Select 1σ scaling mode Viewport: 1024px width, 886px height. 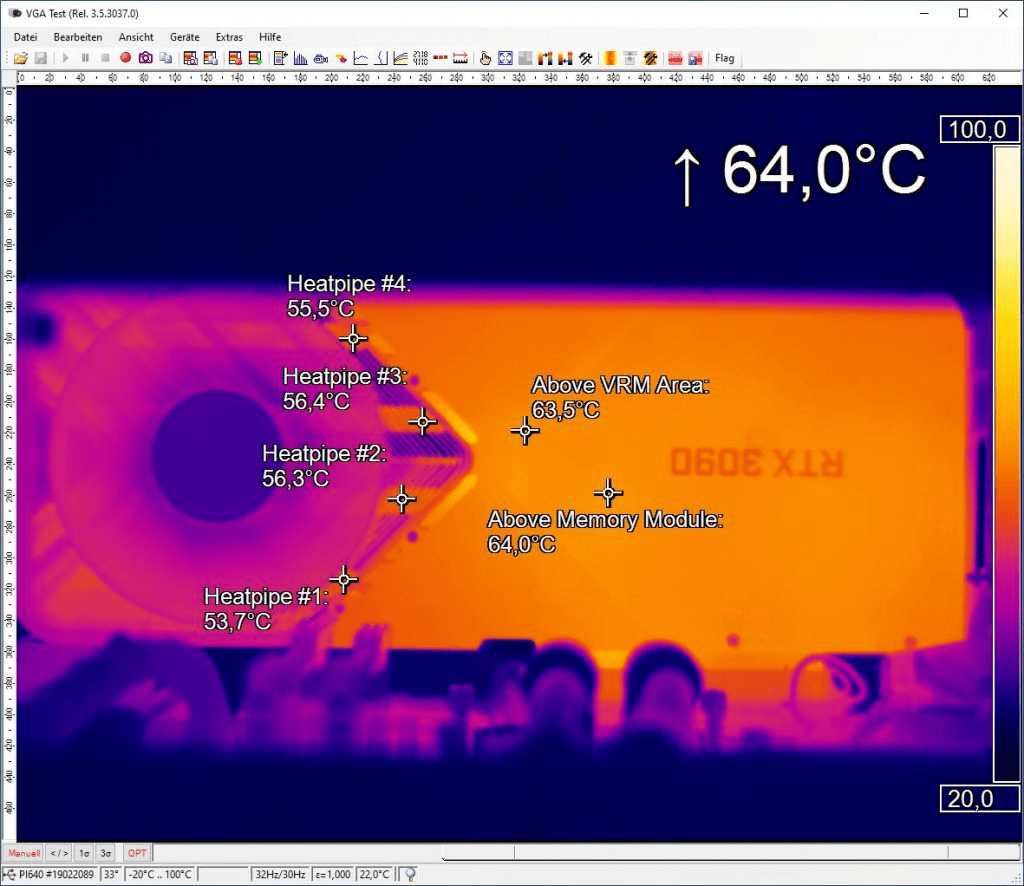(84, 853)
